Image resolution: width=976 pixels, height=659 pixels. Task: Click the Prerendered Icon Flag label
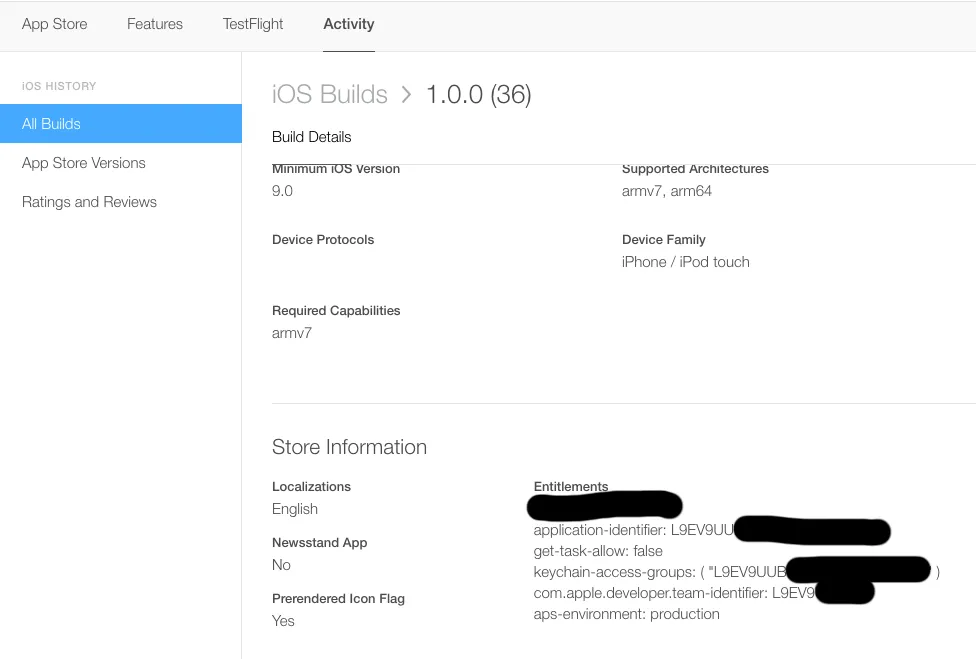(338, 599)
